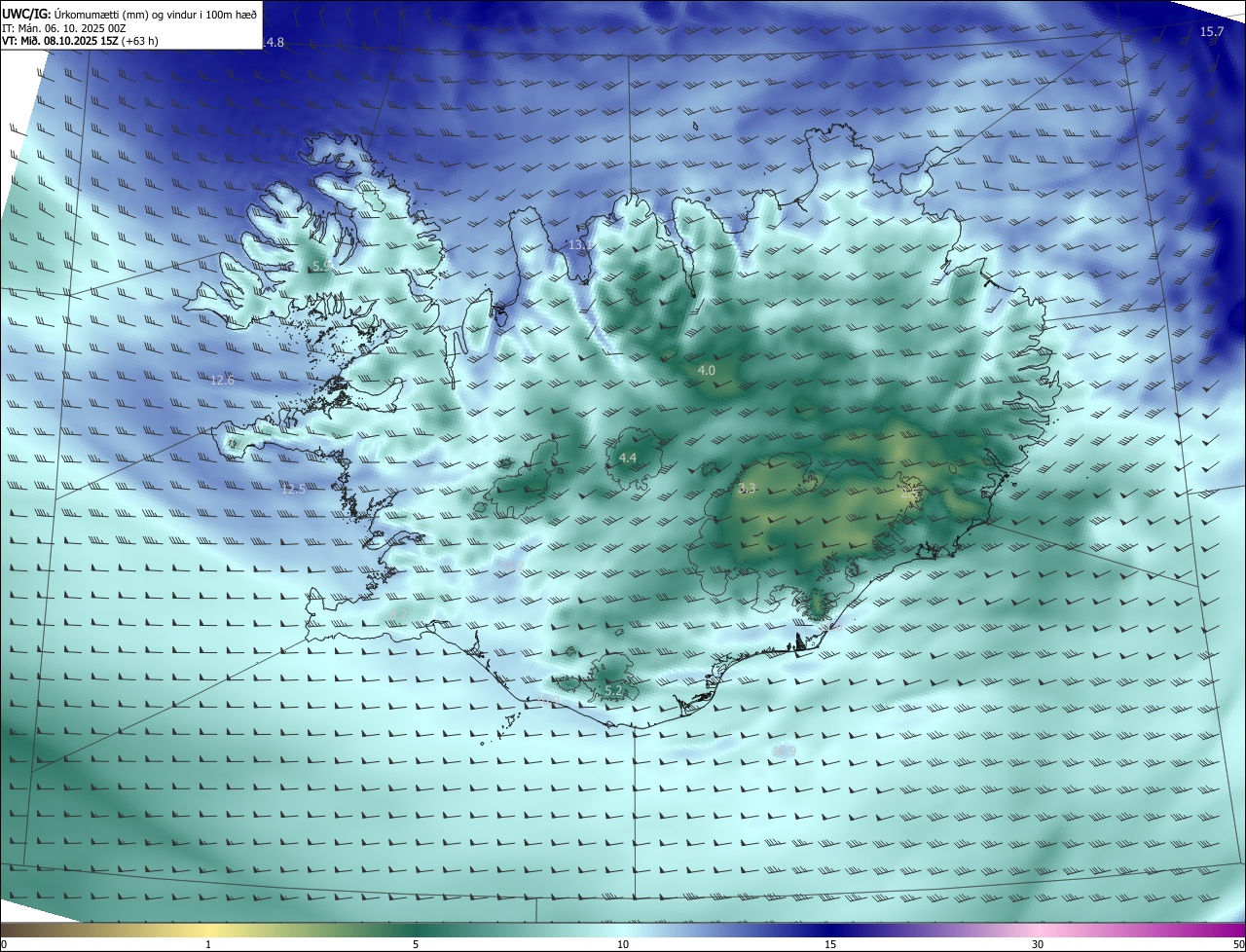Click the valid time 'VT: Mið. 08.10.2025 15Z (+63 h)'
1246x952 pixels.
coord(80,41)
